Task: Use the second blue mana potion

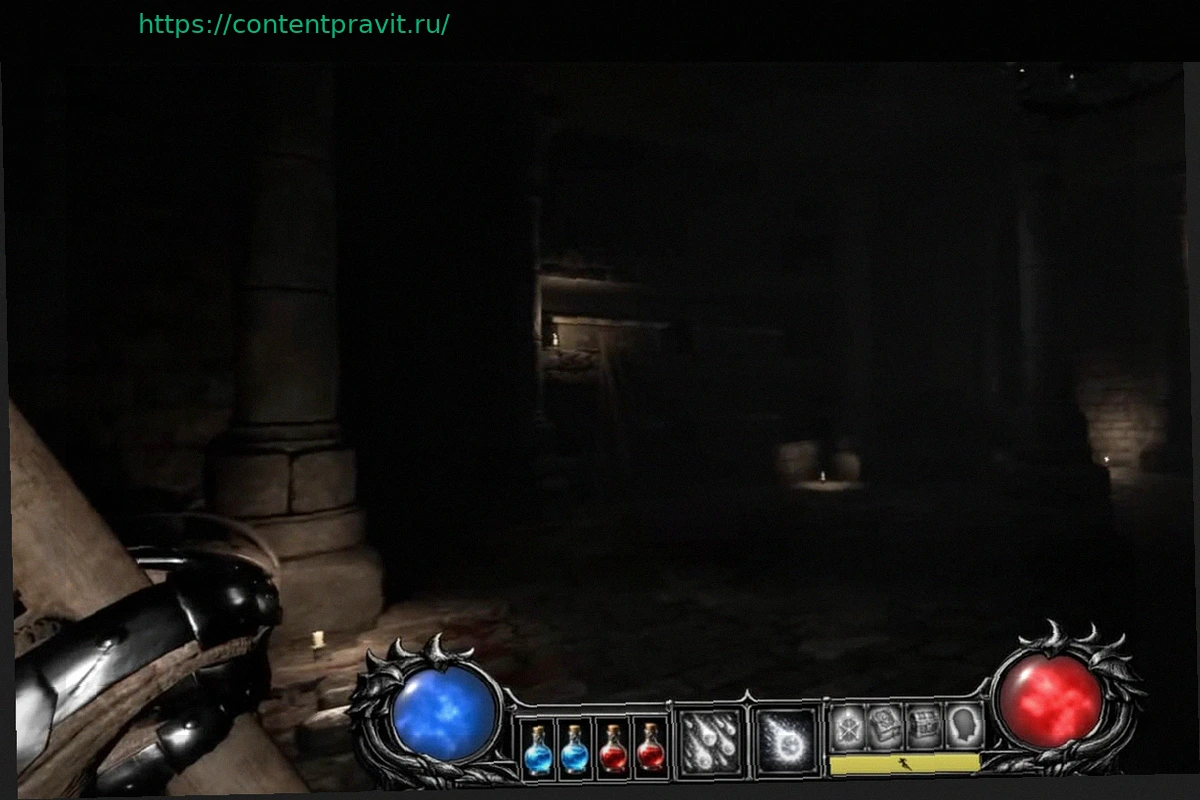Action: coord(575,750)
